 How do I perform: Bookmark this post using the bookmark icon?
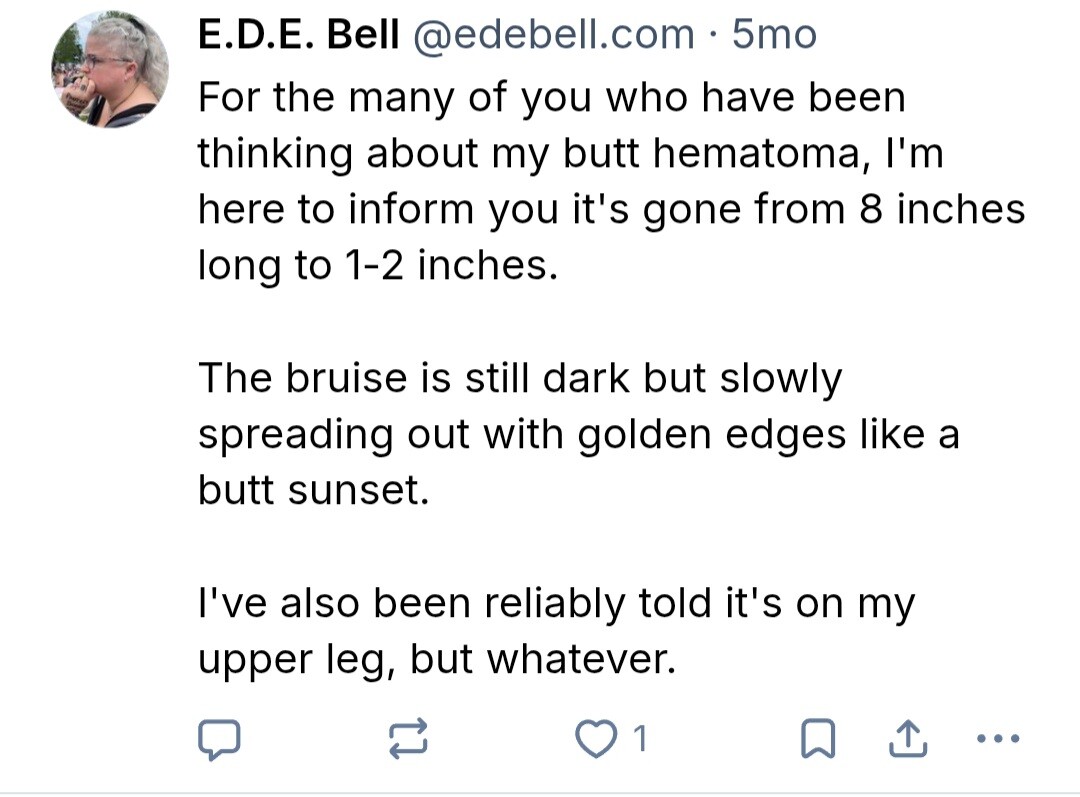[816, 739]
